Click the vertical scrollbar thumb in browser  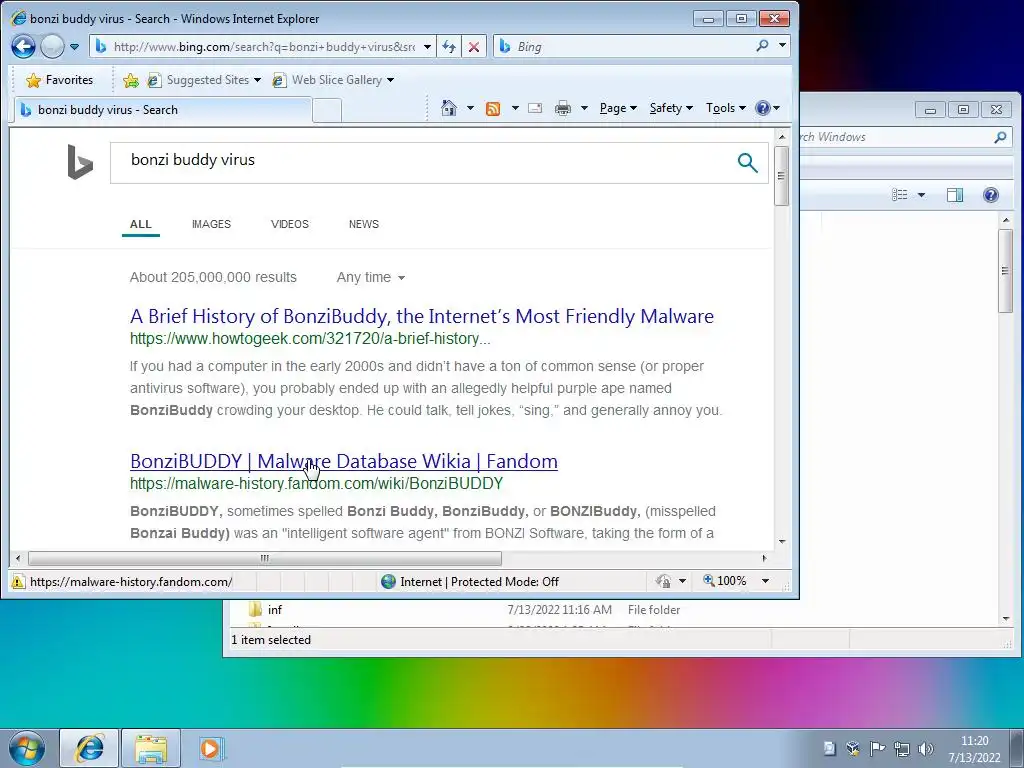(781, 176)
